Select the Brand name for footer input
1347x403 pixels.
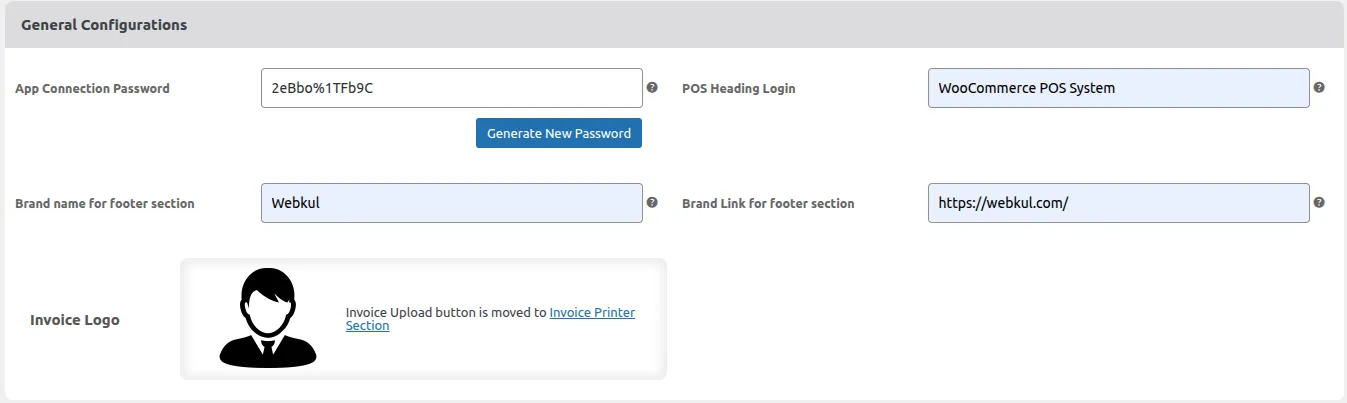point(451,203)
